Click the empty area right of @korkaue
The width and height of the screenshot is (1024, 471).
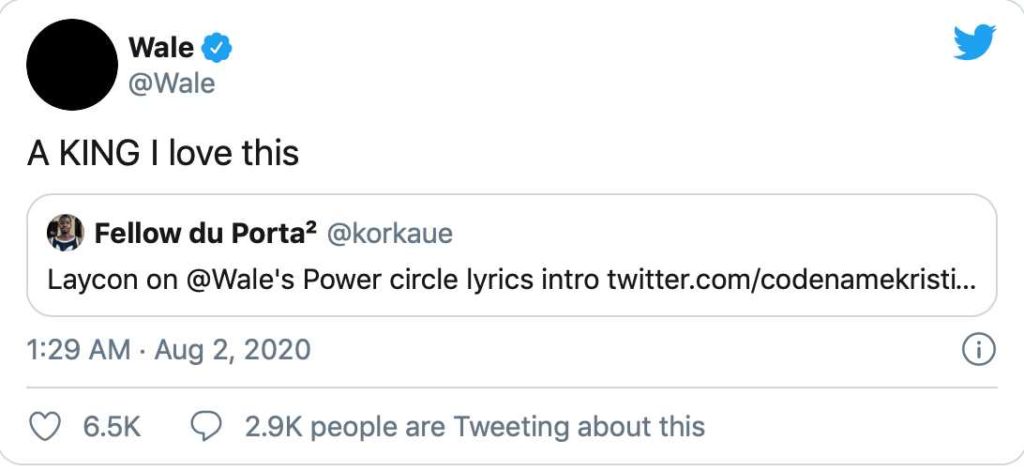(x=720, y=235)
